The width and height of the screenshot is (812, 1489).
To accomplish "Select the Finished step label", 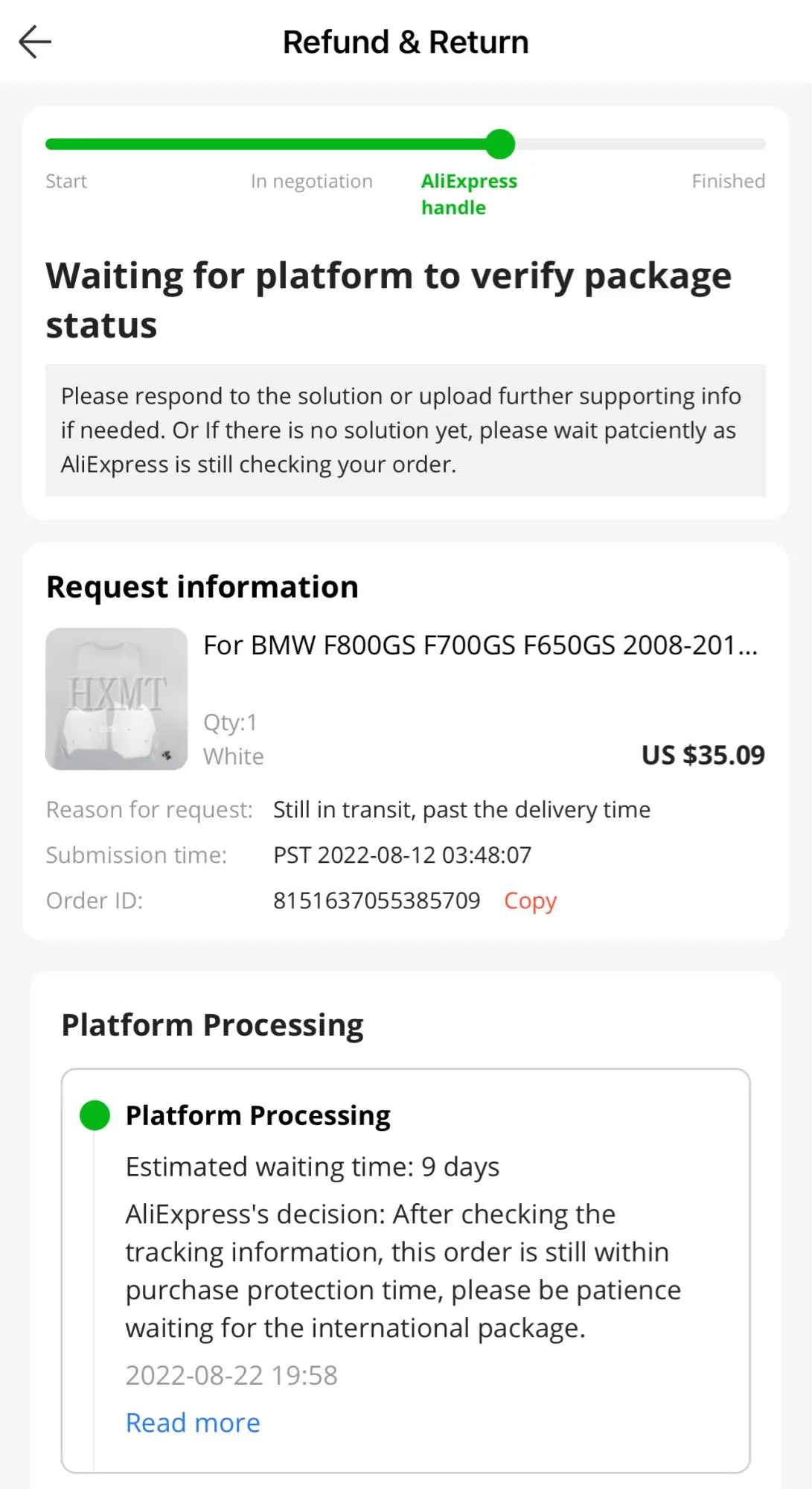I will point(728,181).
